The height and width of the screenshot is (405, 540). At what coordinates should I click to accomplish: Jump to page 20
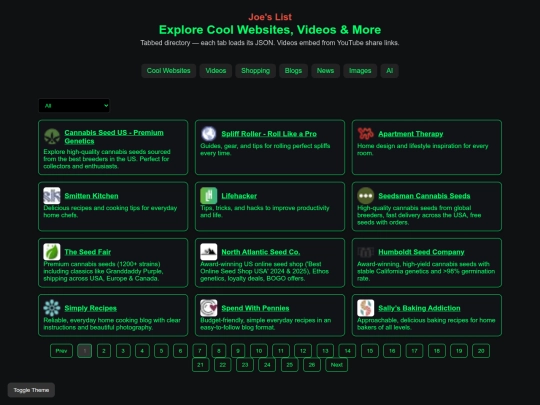481,351
